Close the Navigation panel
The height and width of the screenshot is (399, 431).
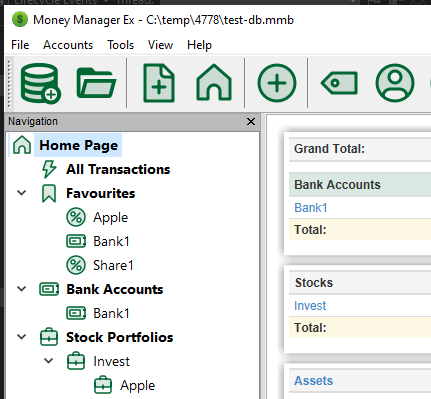click(x=251, y=121)
